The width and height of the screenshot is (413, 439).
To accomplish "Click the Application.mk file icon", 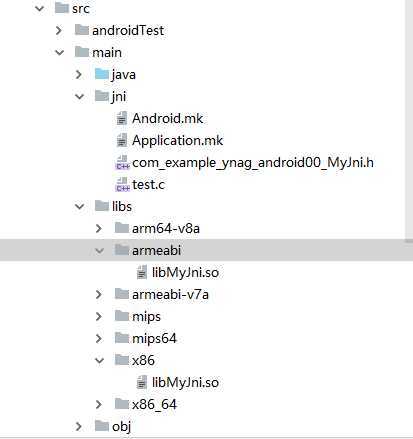I will pos(122,140).
